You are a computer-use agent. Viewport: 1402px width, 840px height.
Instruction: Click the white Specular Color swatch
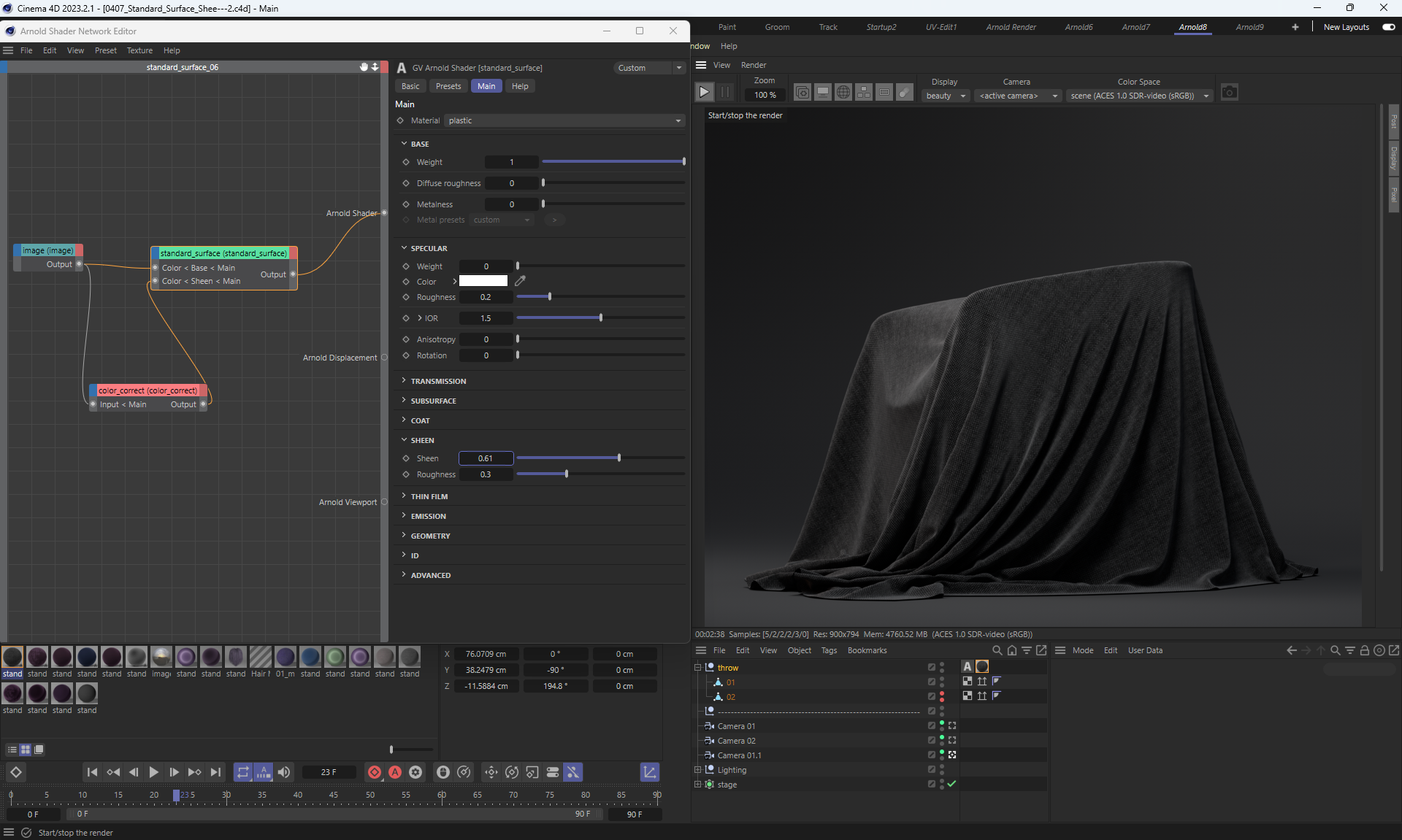pos(483,281)
